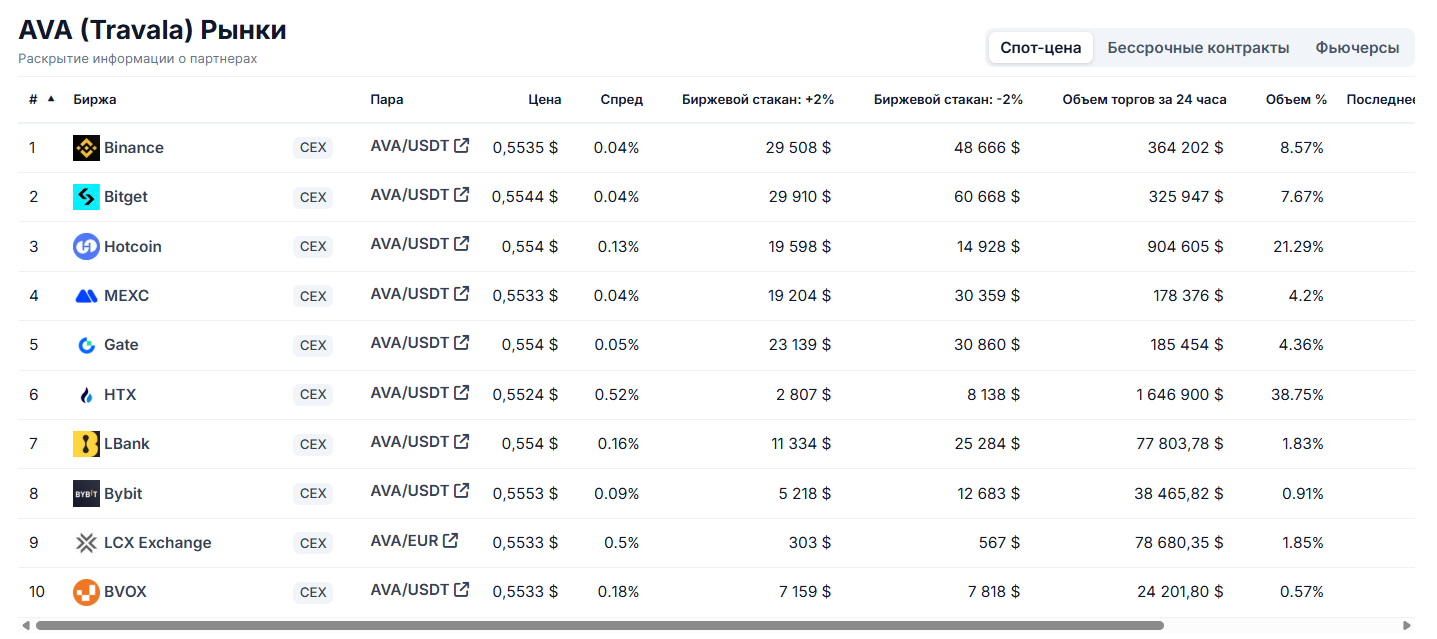Click the right arrow of horizontal scrollbar
The width and height of the screenshot is (1437, 639).
point(1407,626)
